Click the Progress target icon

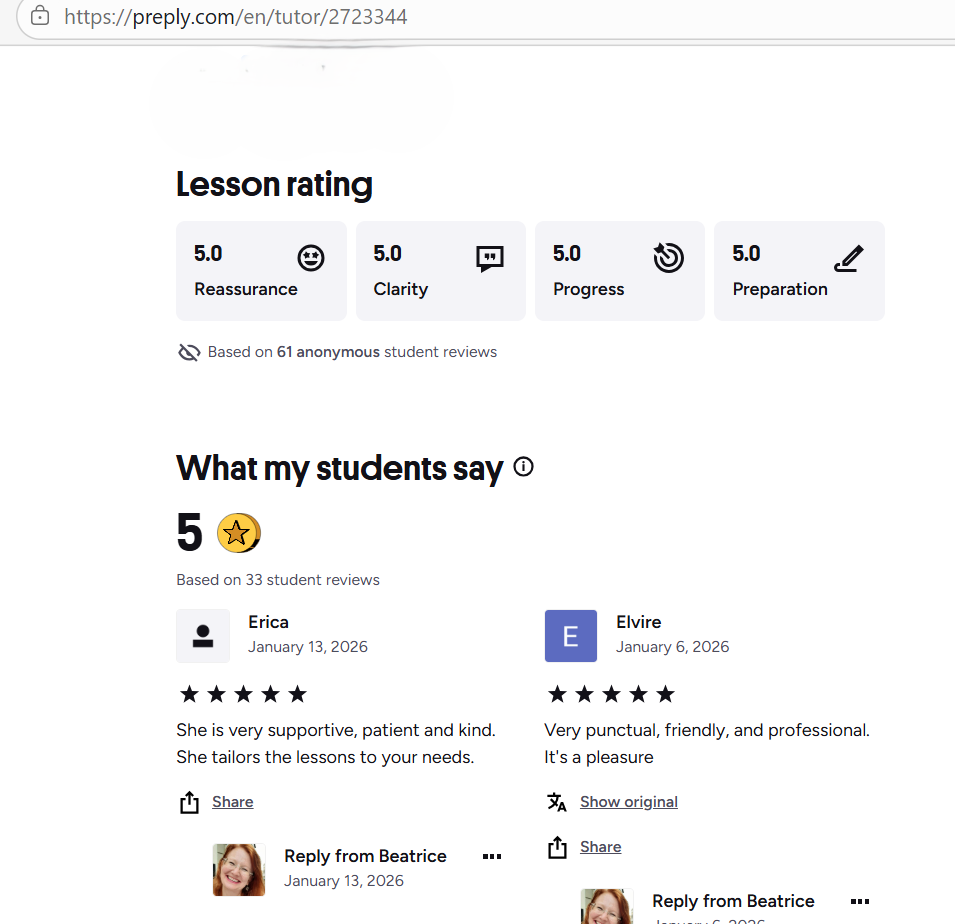point(668,258)
